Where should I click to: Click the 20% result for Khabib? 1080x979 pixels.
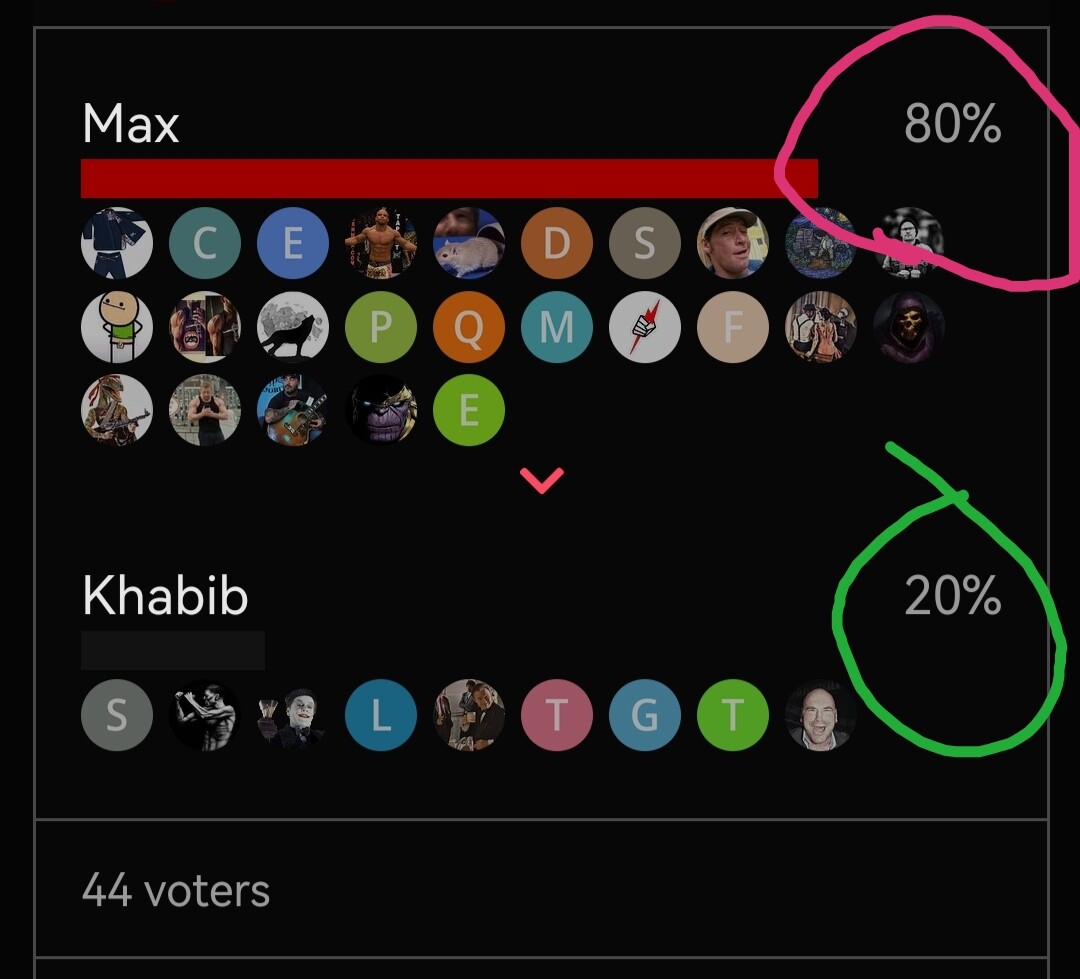point(952,597)
